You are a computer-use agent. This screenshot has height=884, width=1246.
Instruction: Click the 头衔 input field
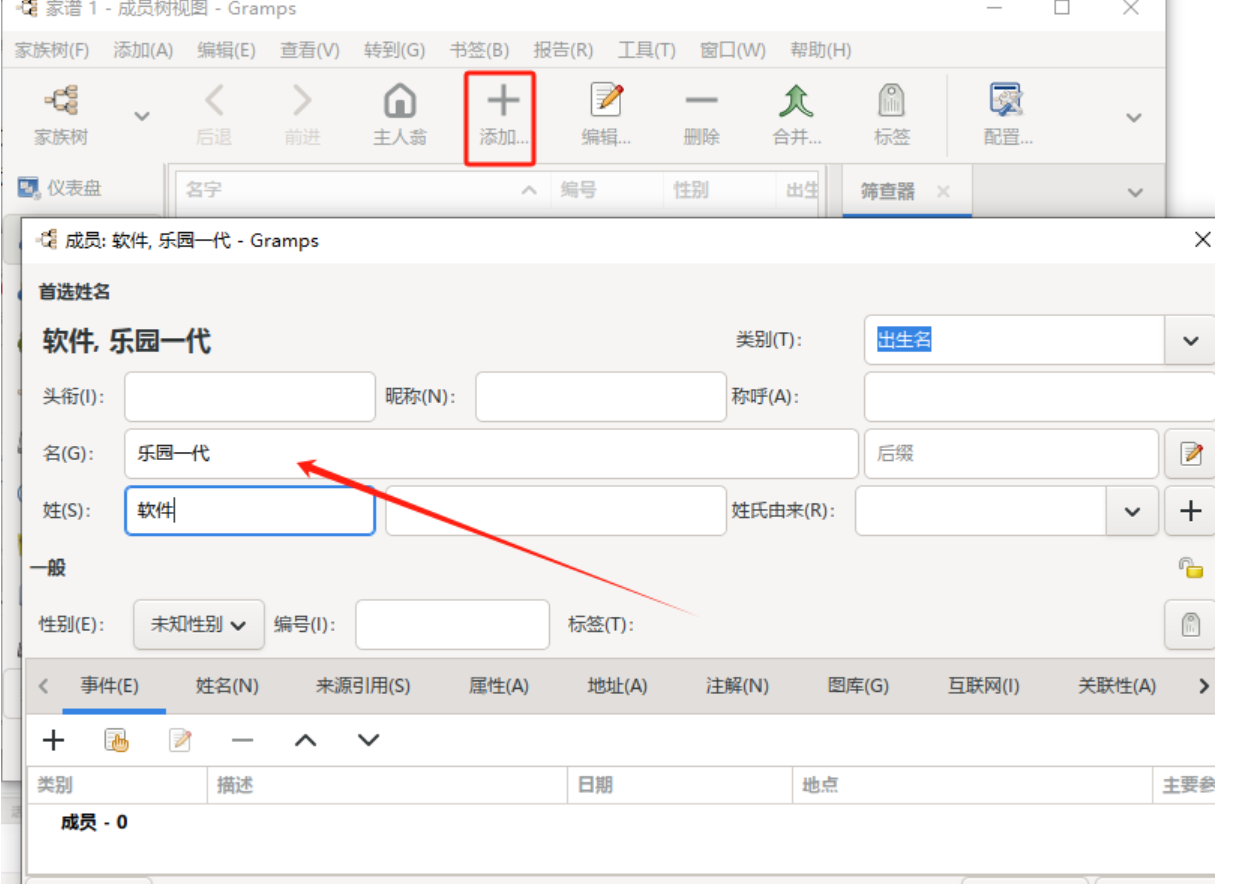coord(250,396)
